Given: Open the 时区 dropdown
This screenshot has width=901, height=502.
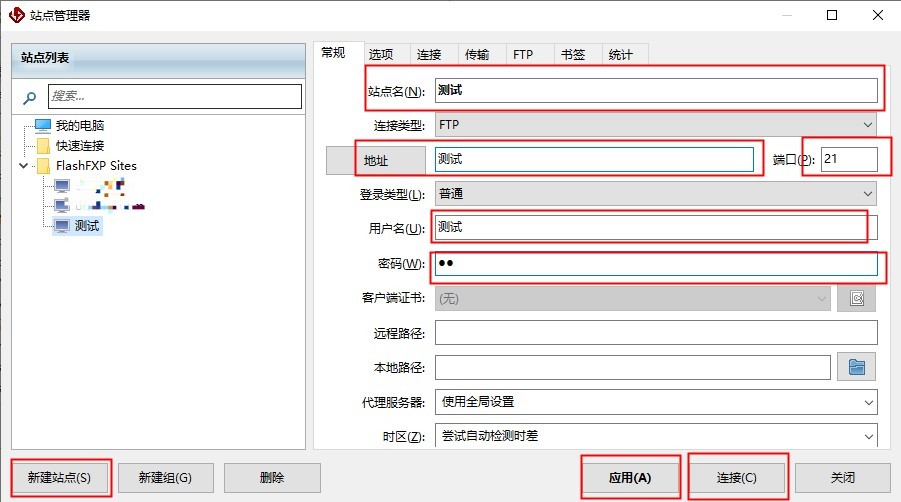Looking at the screenshot, I should click(656, 435).
